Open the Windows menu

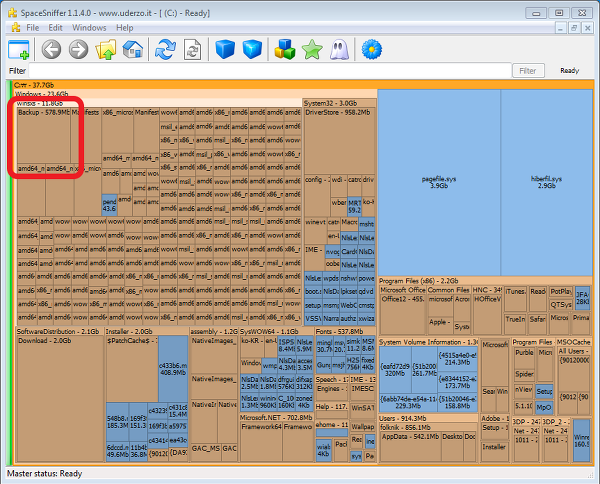(89, 28)
